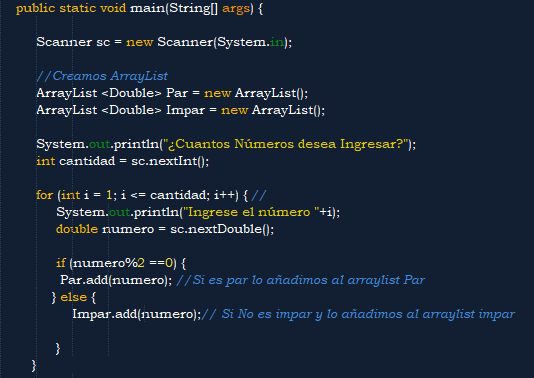This screenshot has width=534, height=378.
Task: Click the 'Ingrese el número' string literal
Action: click(x=251, y=212)
